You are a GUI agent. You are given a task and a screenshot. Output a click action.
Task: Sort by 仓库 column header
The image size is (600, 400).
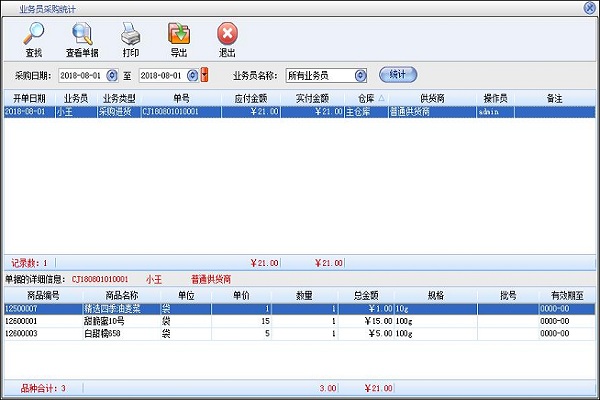[x=364, y=99]
